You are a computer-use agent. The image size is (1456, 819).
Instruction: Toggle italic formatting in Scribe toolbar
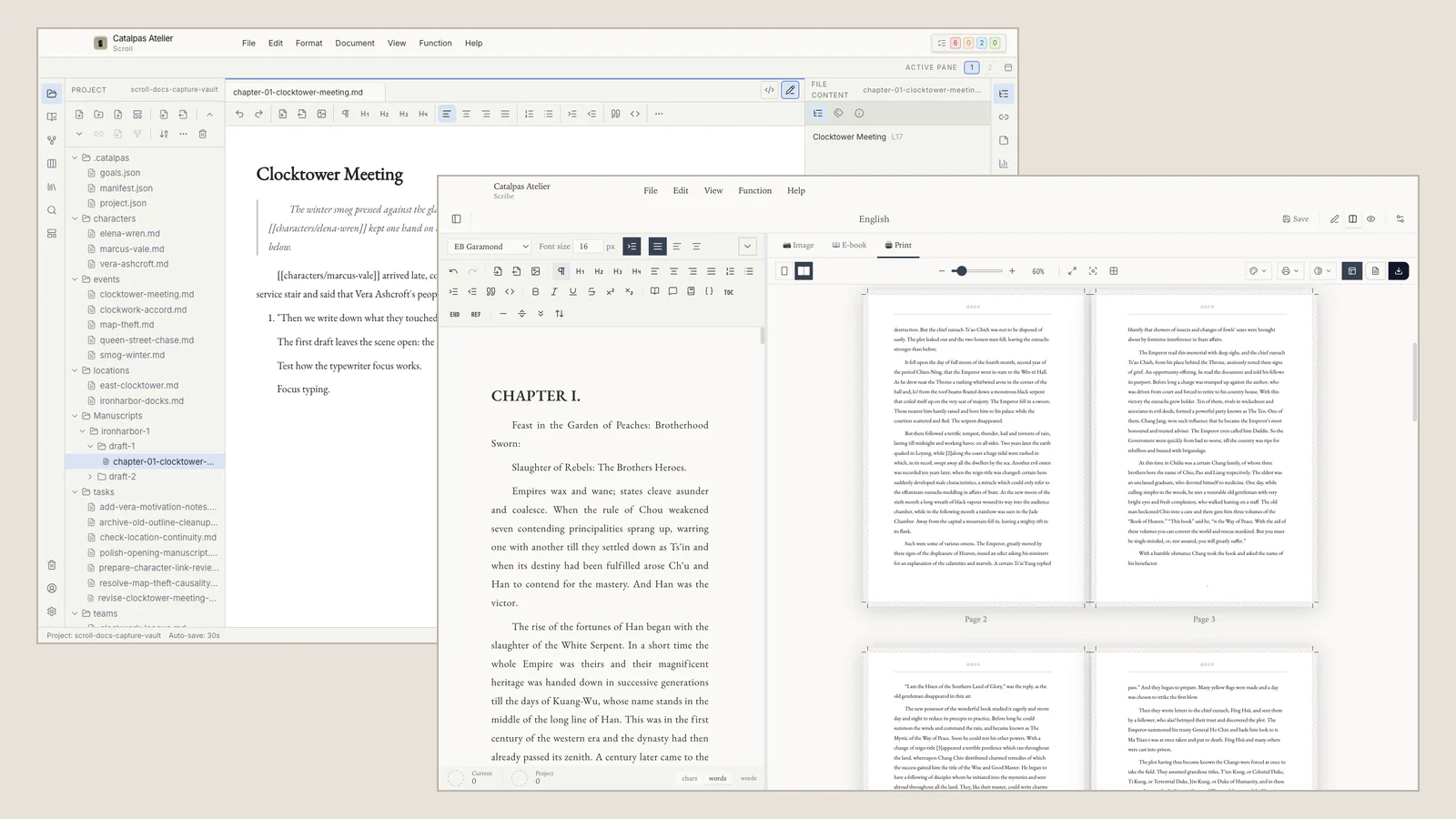click(x=553, y=291)
